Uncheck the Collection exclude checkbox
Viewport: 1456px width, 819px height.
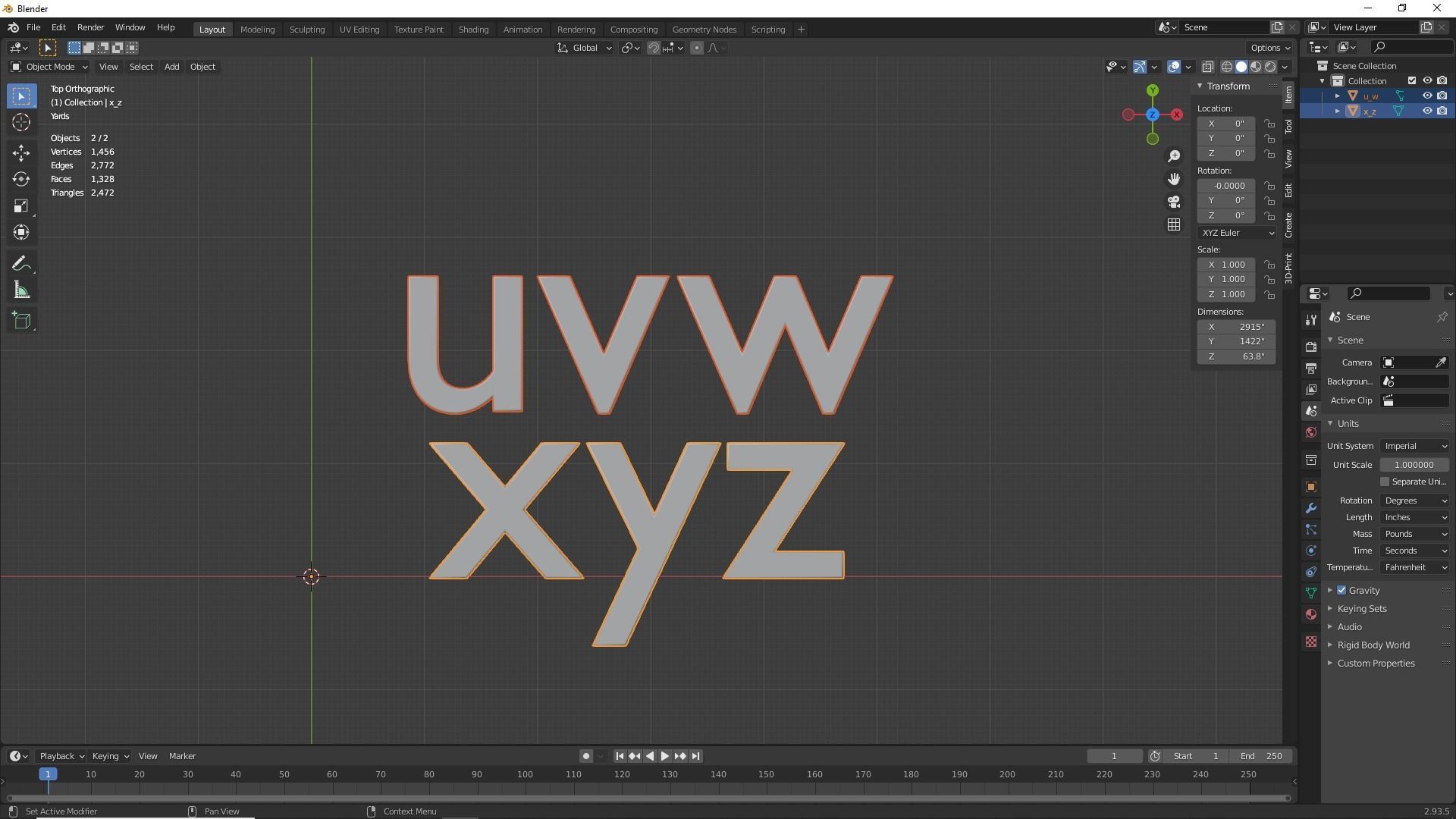pos(1411,80)
